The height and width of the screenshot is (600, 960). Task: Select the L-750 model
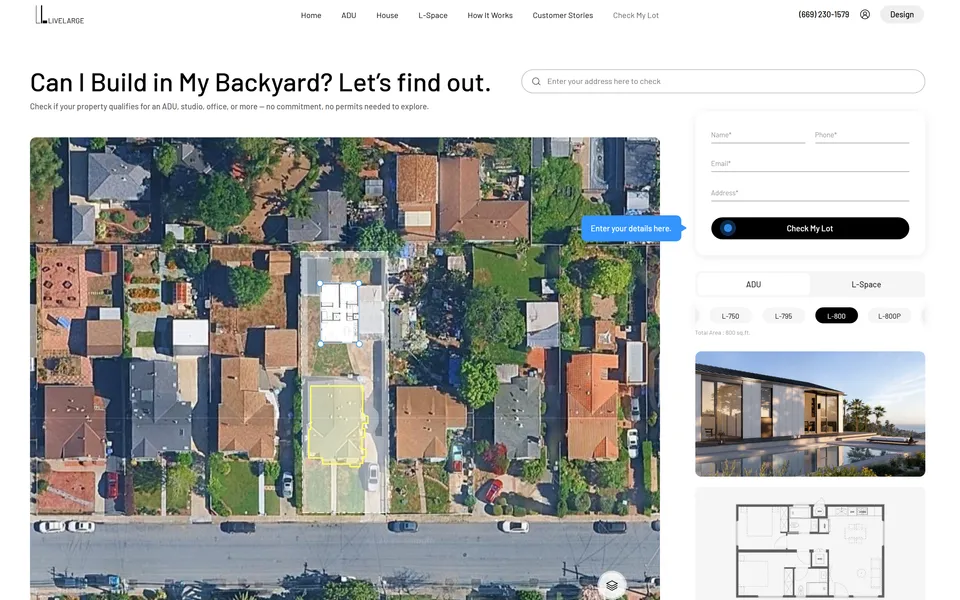coord(730,316)
